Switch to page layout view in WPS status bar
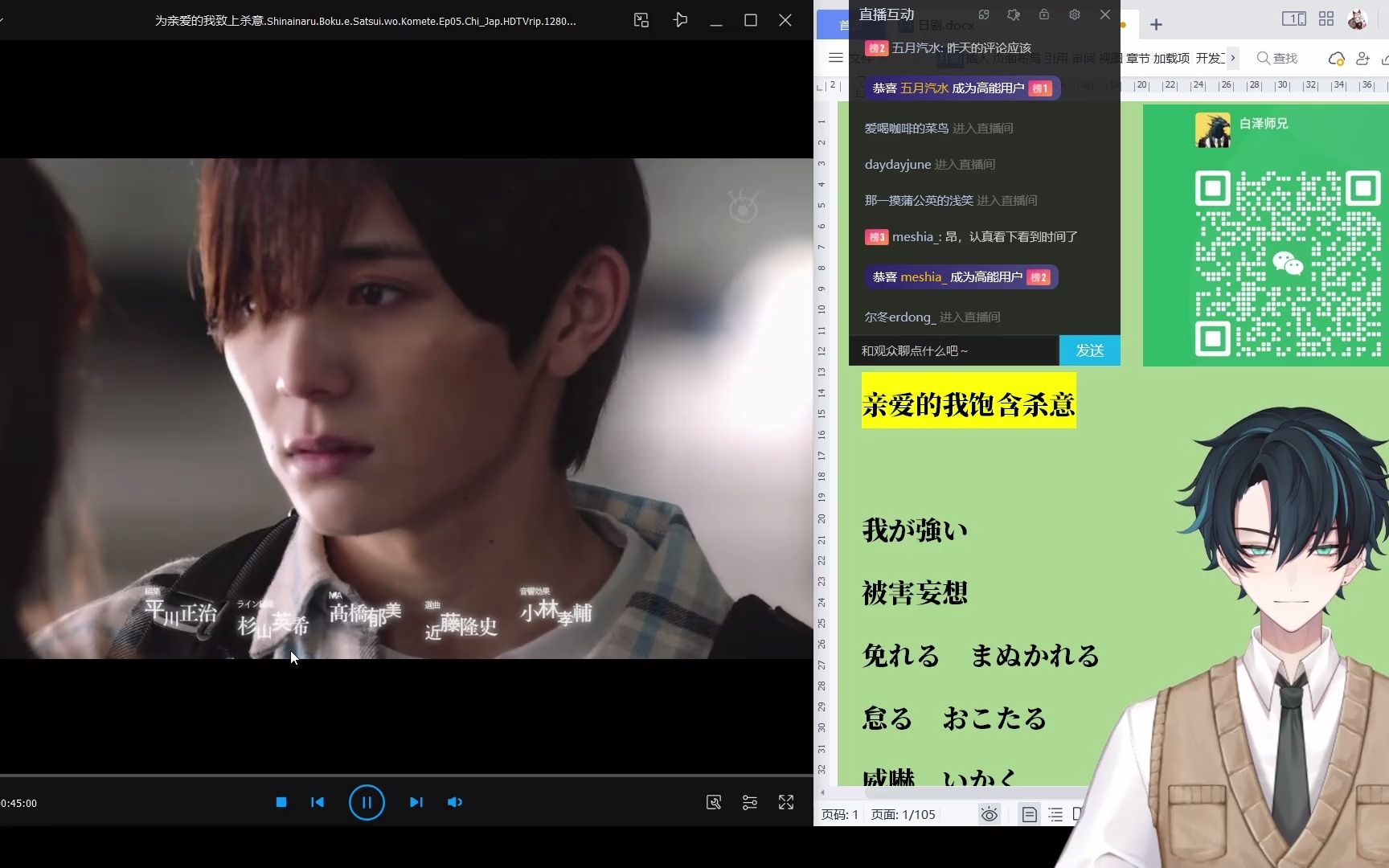Image resolution: width=1389 pixels, height=868 pixels. tap(1029, 815)
